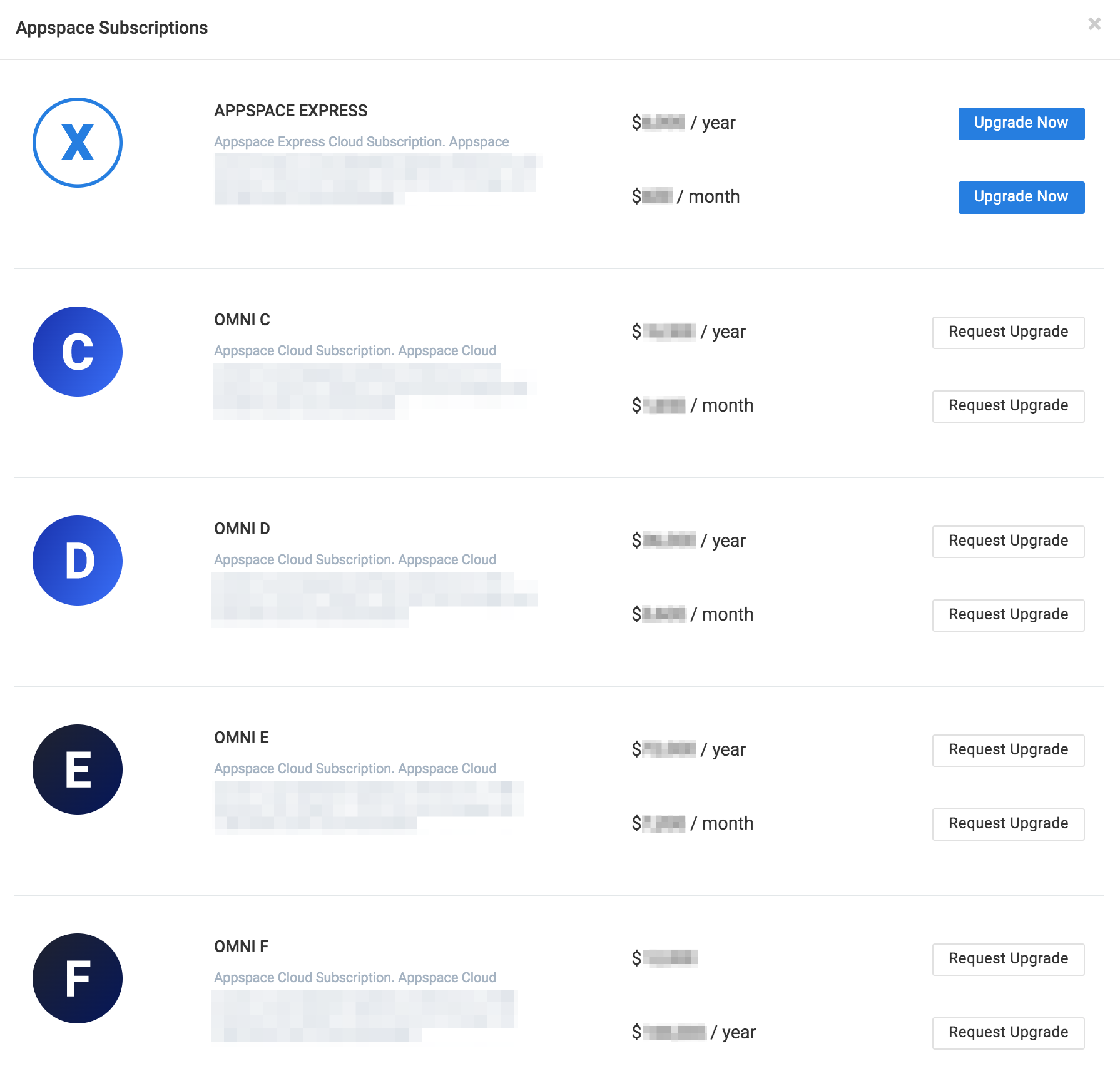This screenshot has height=1081, width=1120.
Task: Close the Appspace Subscriptions dialog
Action: pos(1094,24)
